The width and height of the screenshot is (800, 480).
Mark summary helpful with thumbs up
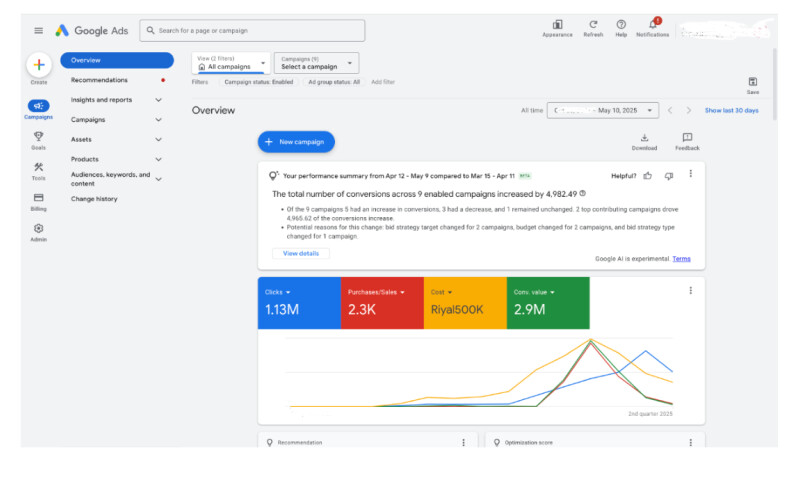648,175
